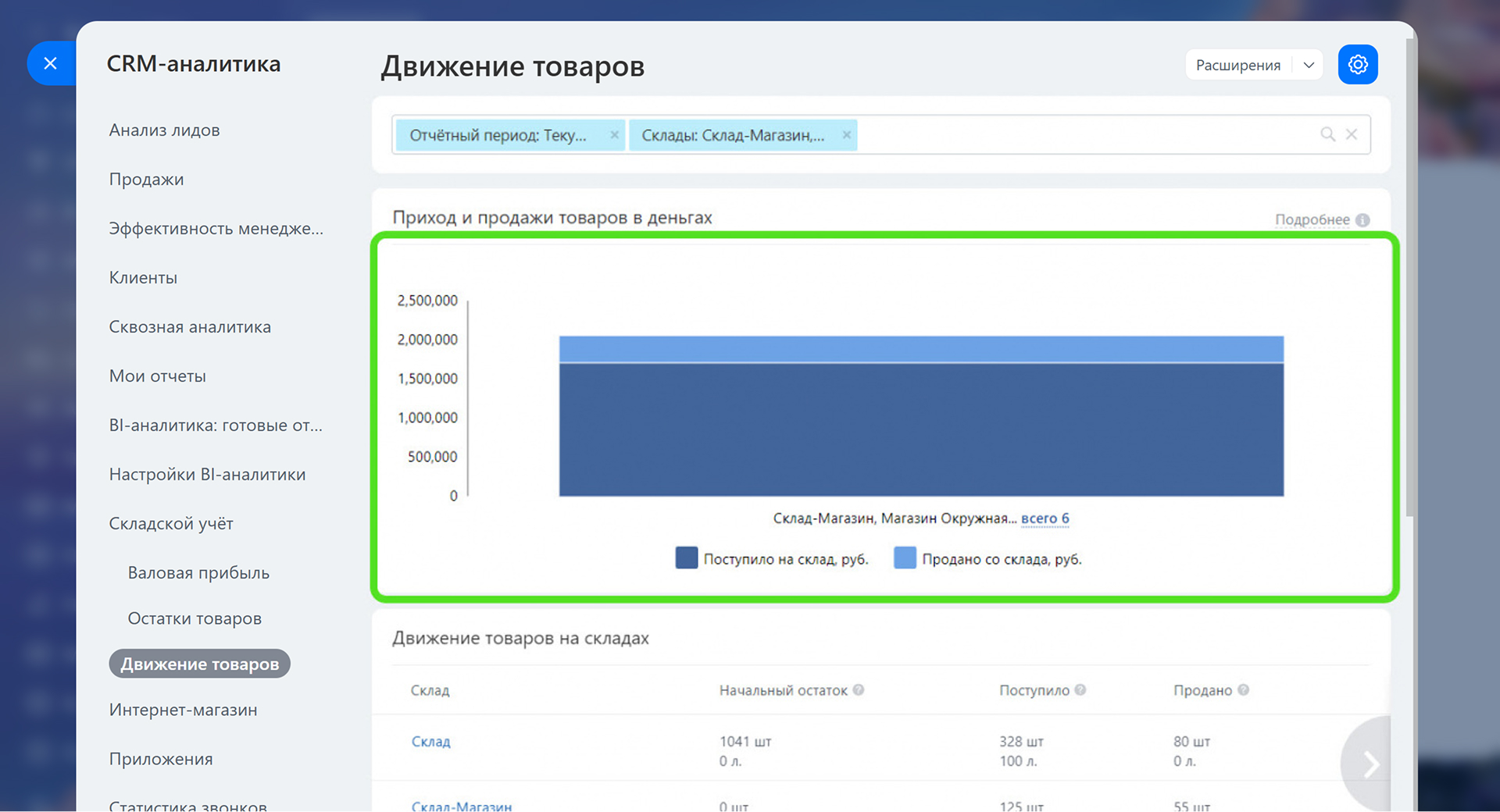Screen dimensions: 1500x812
Task: Open BI-аналитика: готовые отчёты section
Action: point(216,426)
